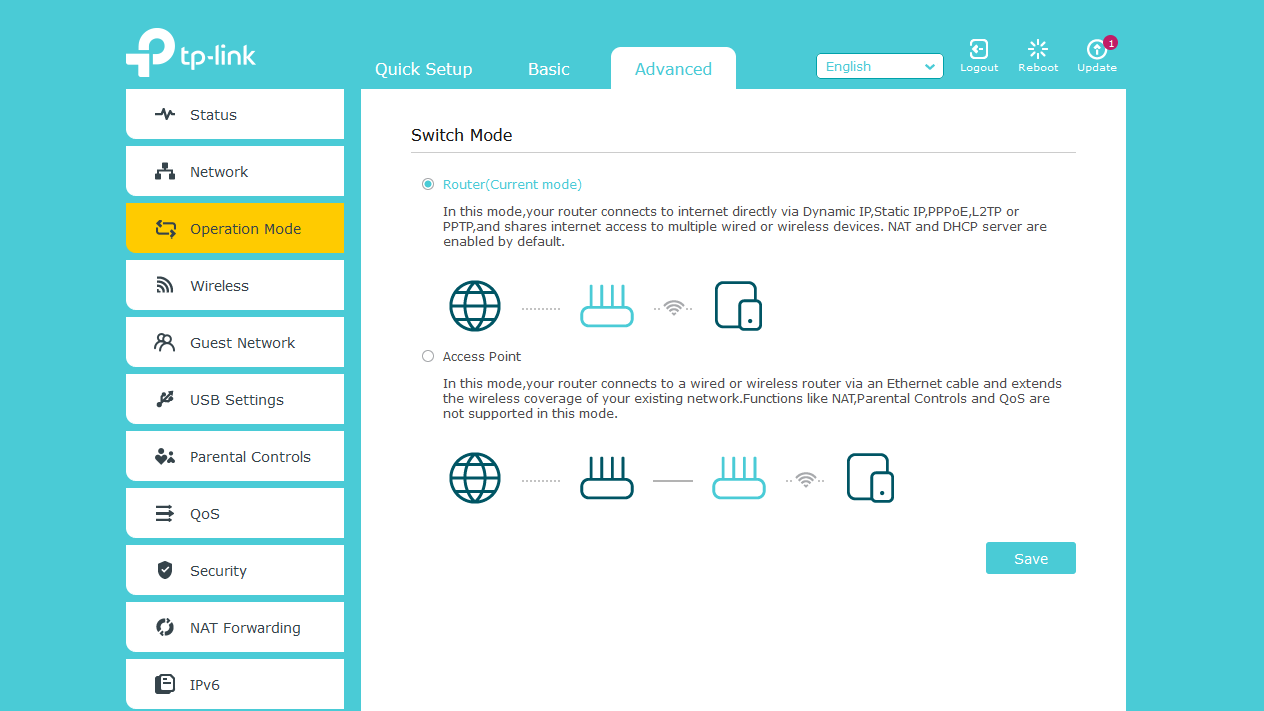Open the English language dropdown

(880, 66)
